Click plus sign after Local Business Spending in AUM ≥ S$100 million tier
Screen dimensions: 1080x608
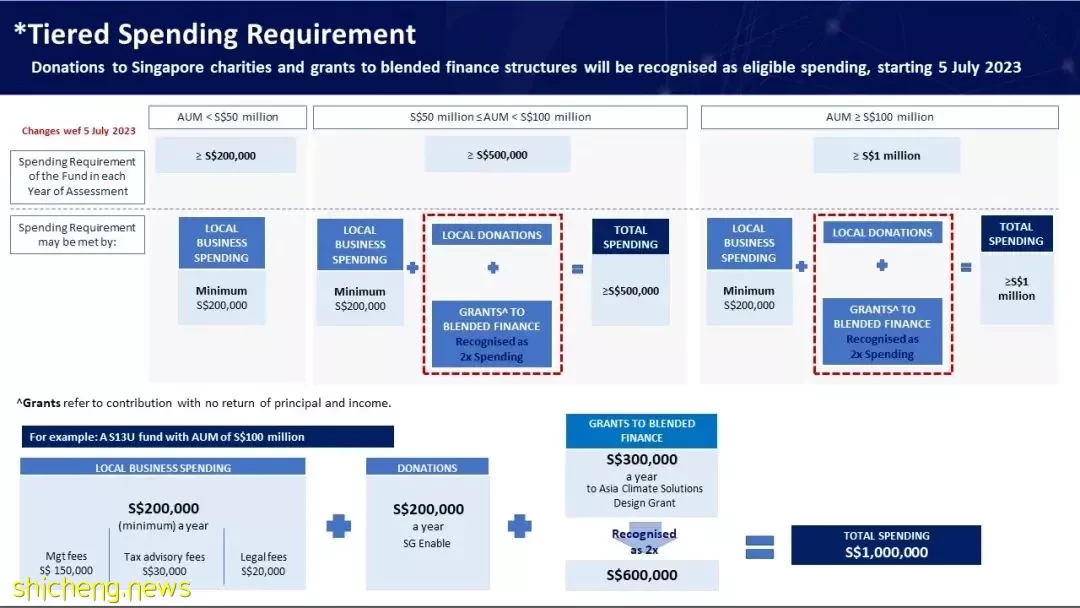802,266
